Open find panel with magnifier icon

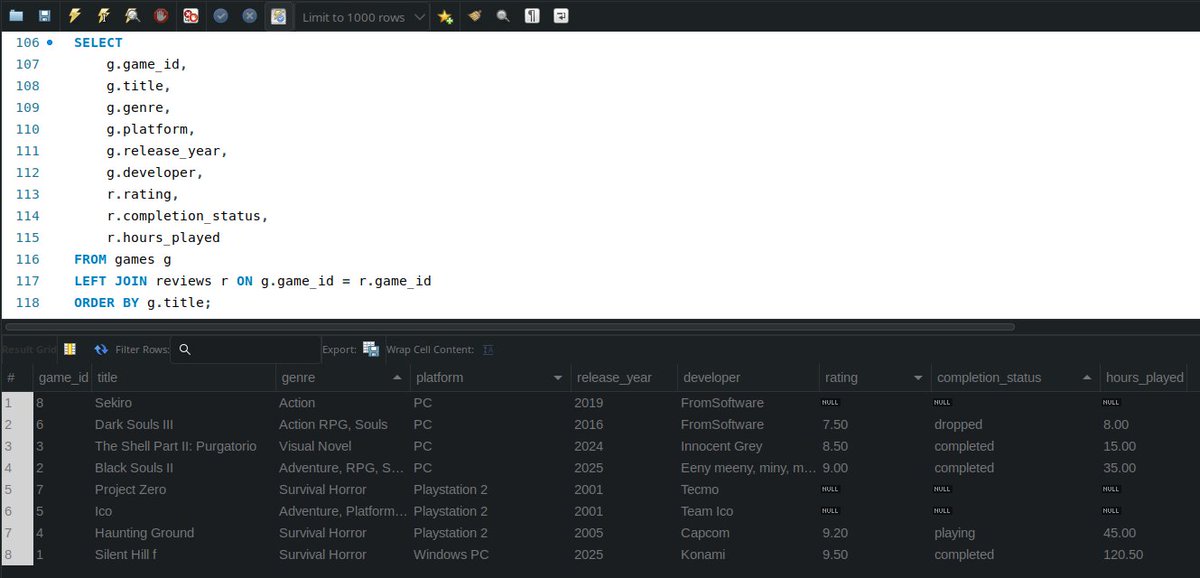pos(503,16)
